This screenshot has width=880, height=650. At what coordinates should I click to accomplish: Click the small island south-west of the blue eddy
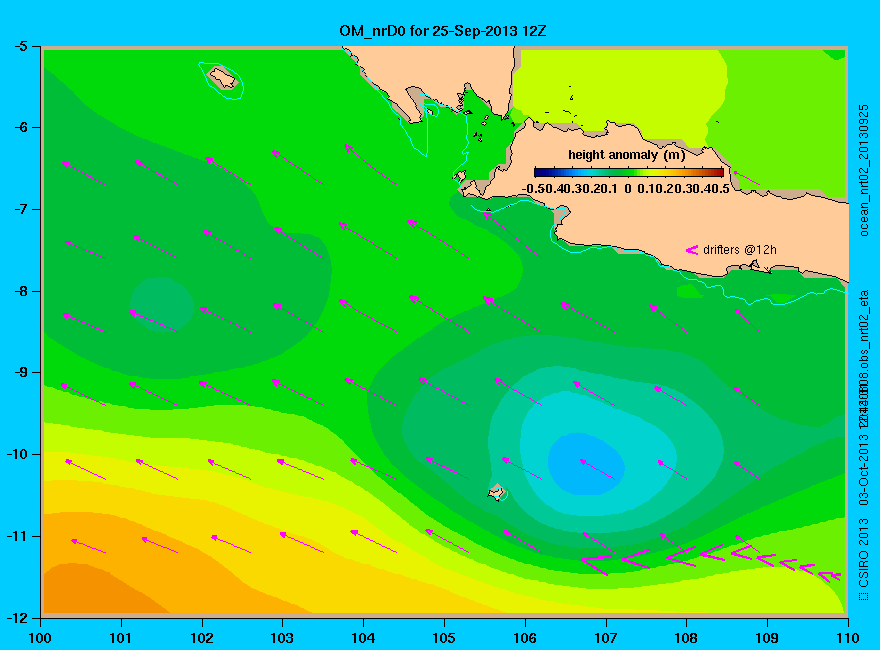coord(496,492)
